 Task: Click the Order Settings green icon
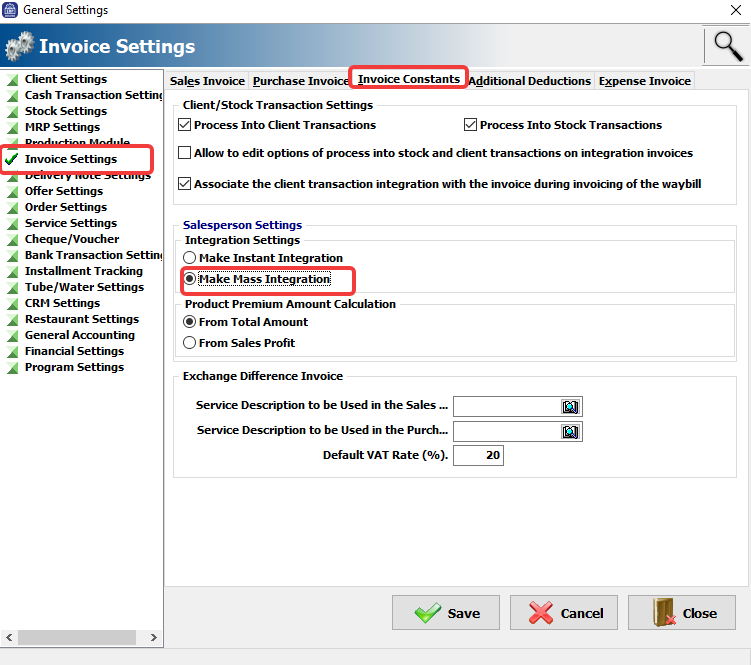point(12,207)
